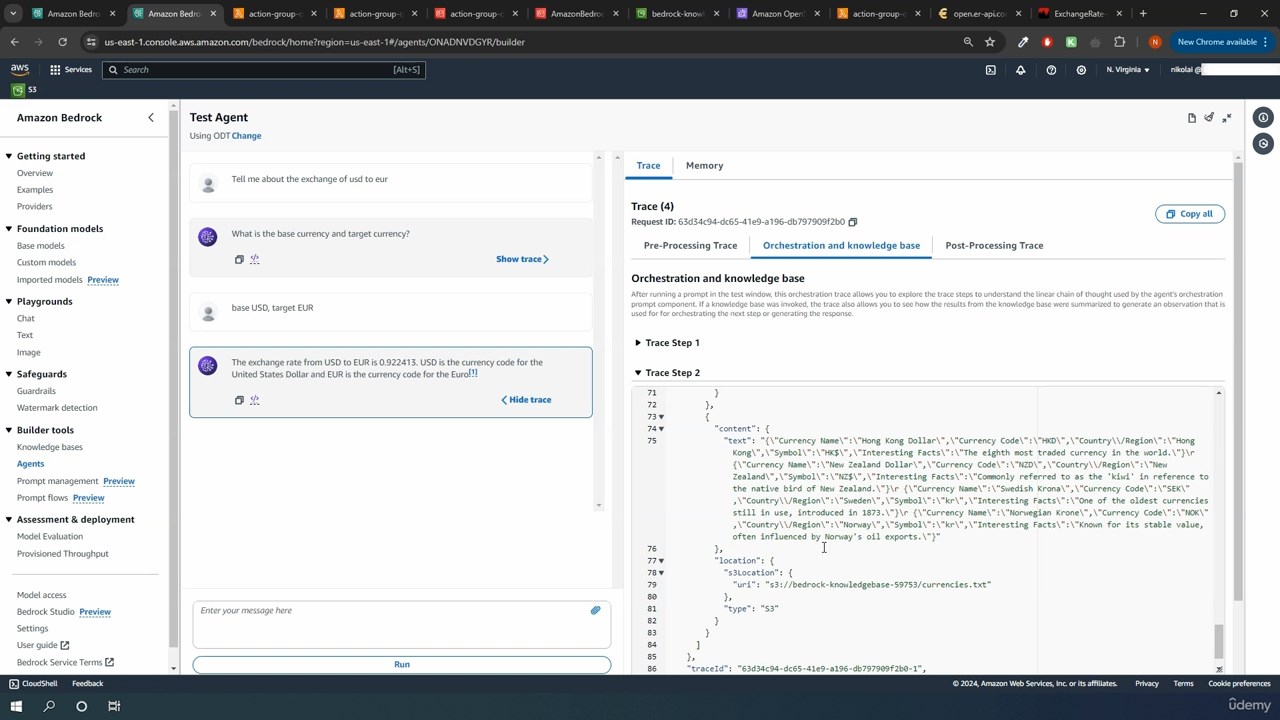1280x720 pixels.
Task: Click Show trace link
Action: pos(522,259)
